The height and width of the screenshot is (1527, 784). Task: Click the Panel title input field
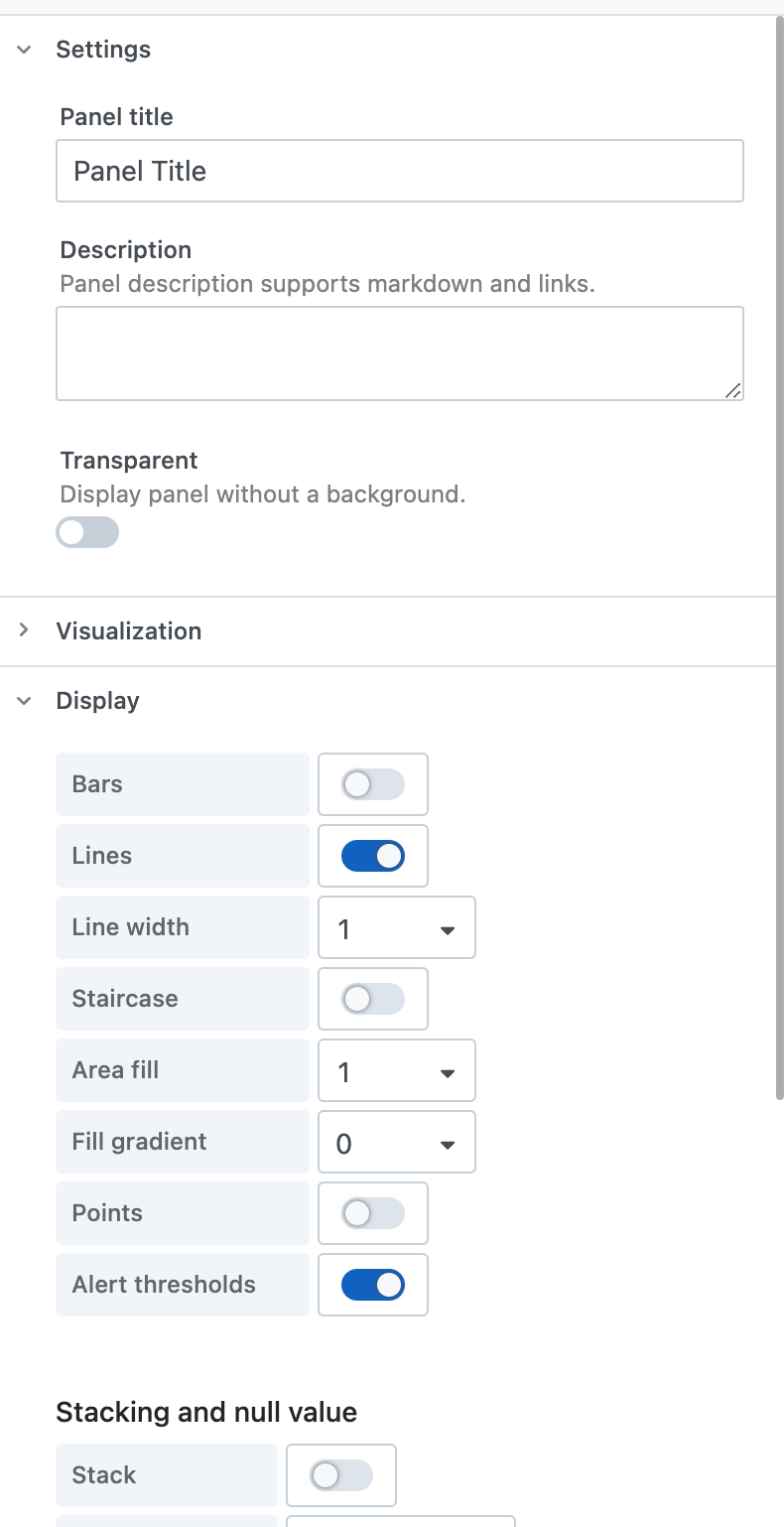[x=400, y=171]
